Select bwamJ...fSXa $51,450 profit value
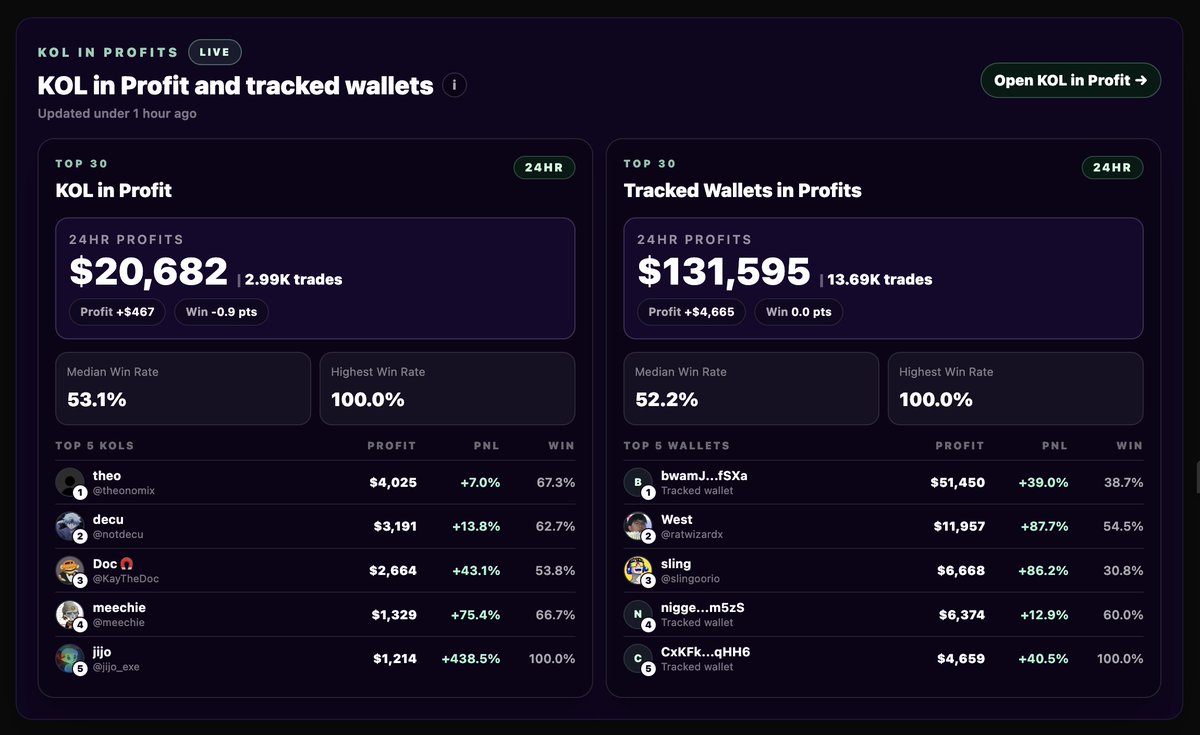This screenshot has width=1200, height=735. pyautogui.click(x=958, y=483)
